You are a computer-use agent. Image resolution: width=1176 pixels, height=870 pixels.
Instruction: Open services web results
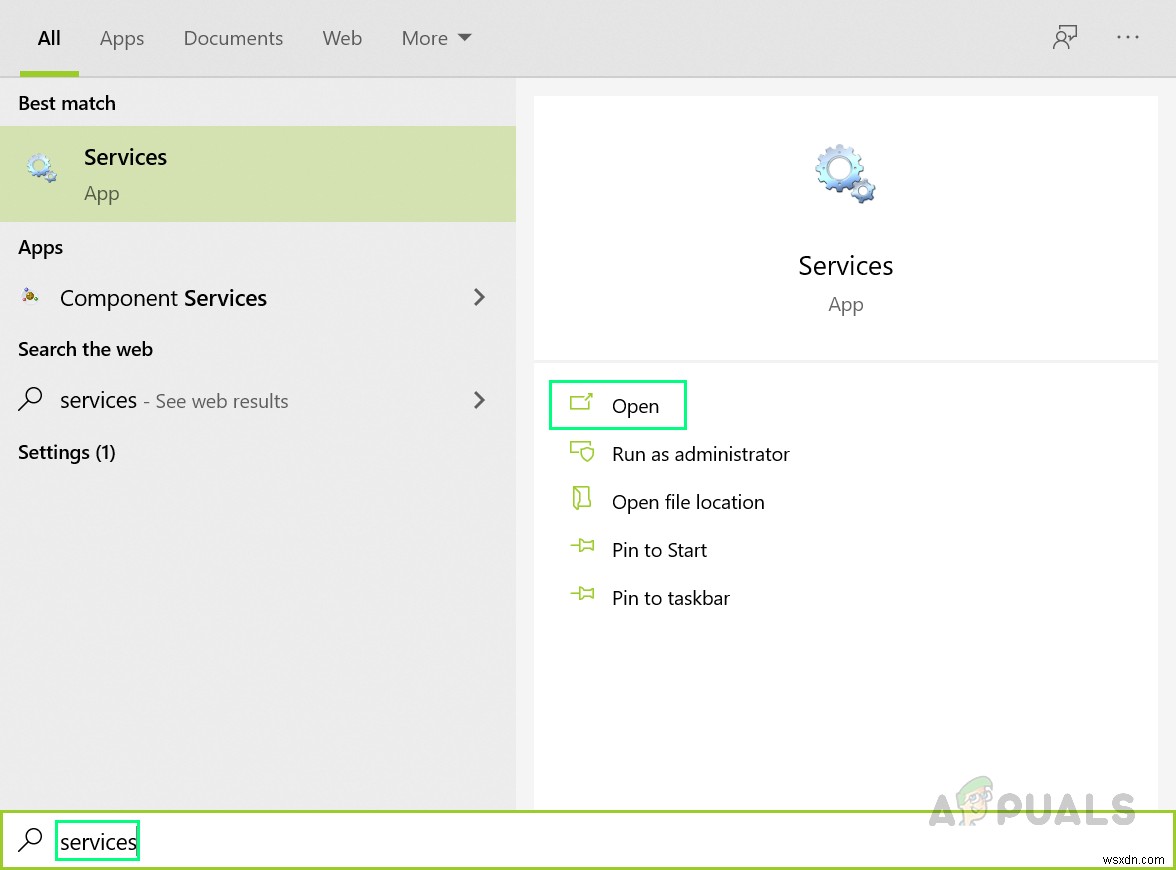pyautogui.click(x=258, y=400)
